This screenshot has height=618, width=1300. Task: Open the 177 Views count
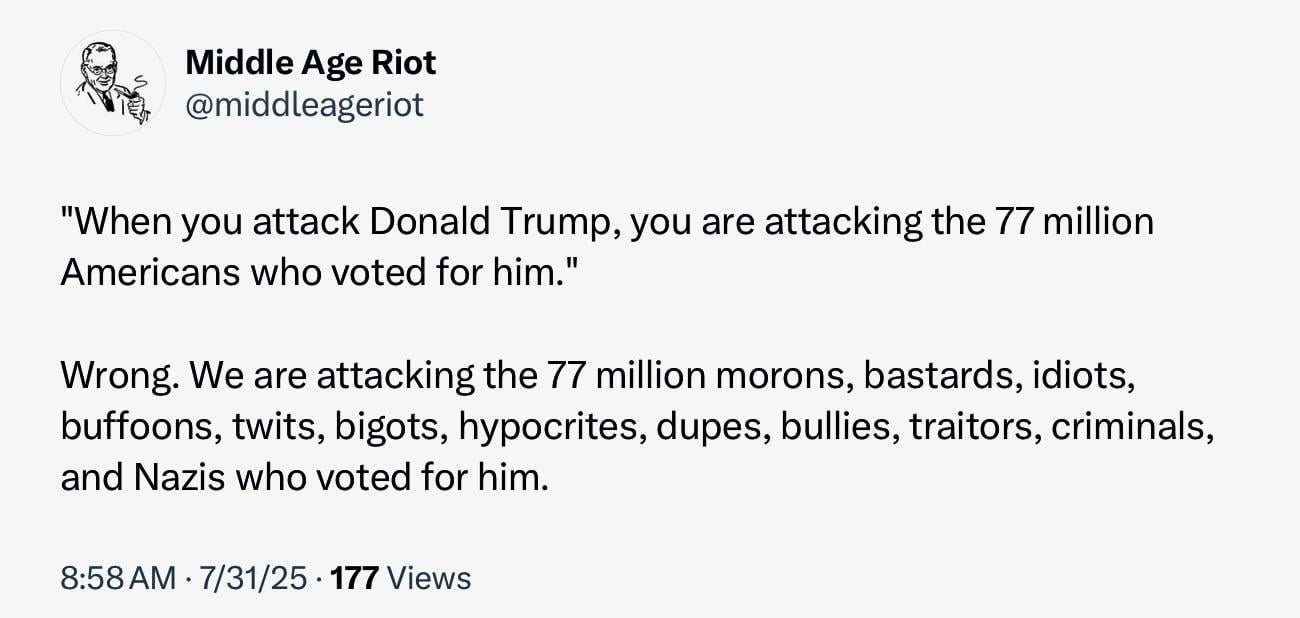click(x=400, y=578)
